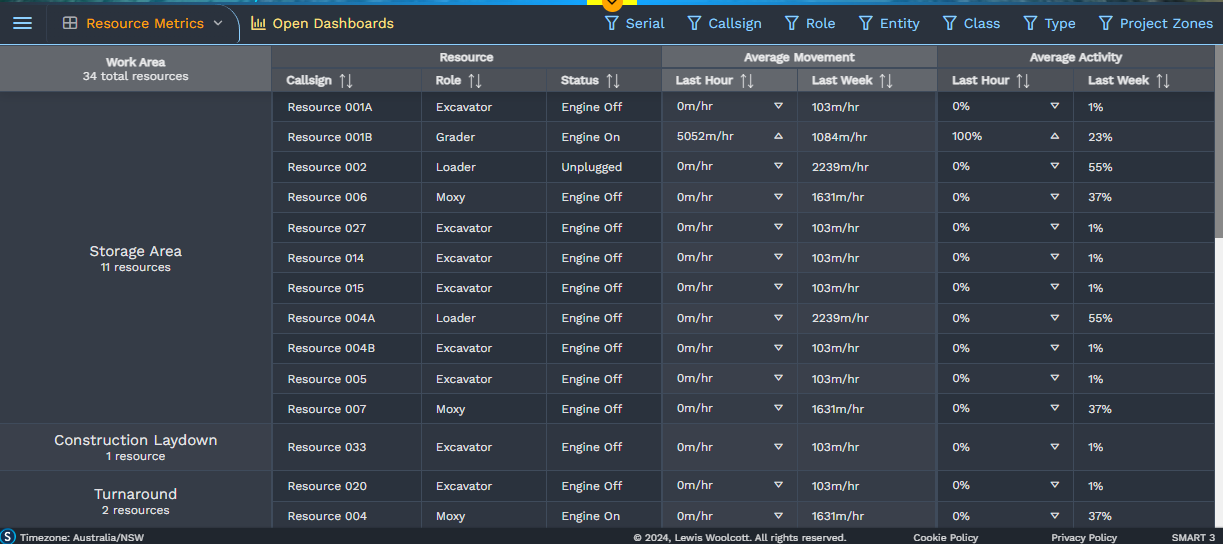Viewport: 1223px width, 544px height.
Task: Select Resource 006 callsign cell
Action: click(x=346, y=197)
